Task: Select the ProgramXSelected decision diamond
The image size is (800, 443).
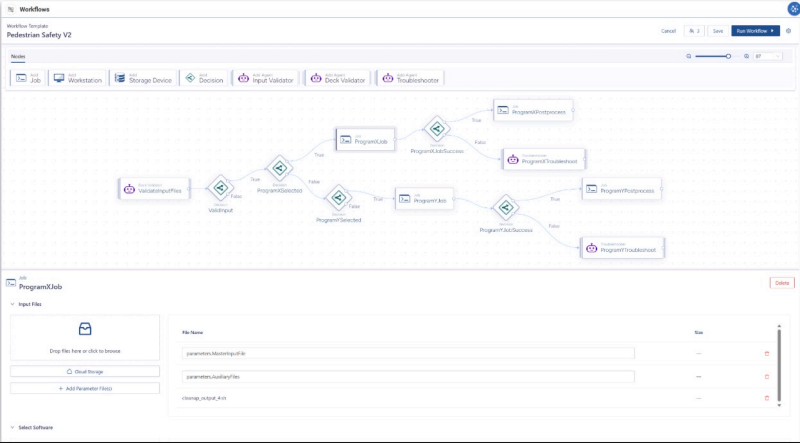Action: tap(279, 168)
